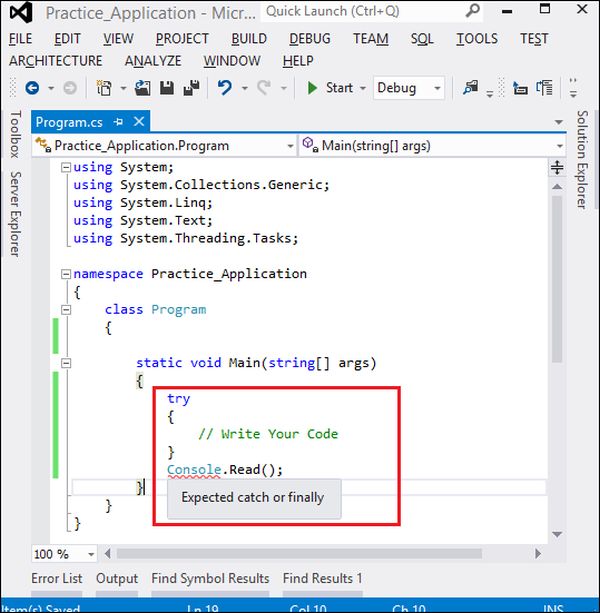600x613 pixels.
Task: Open the HELP menu
Action: (298, 61)
